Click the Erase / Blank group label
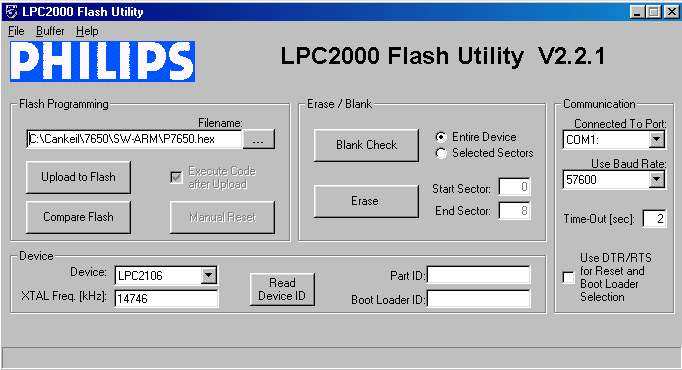Image resolution: width=682 pixels, height=370 pixels. pos(339,104)
